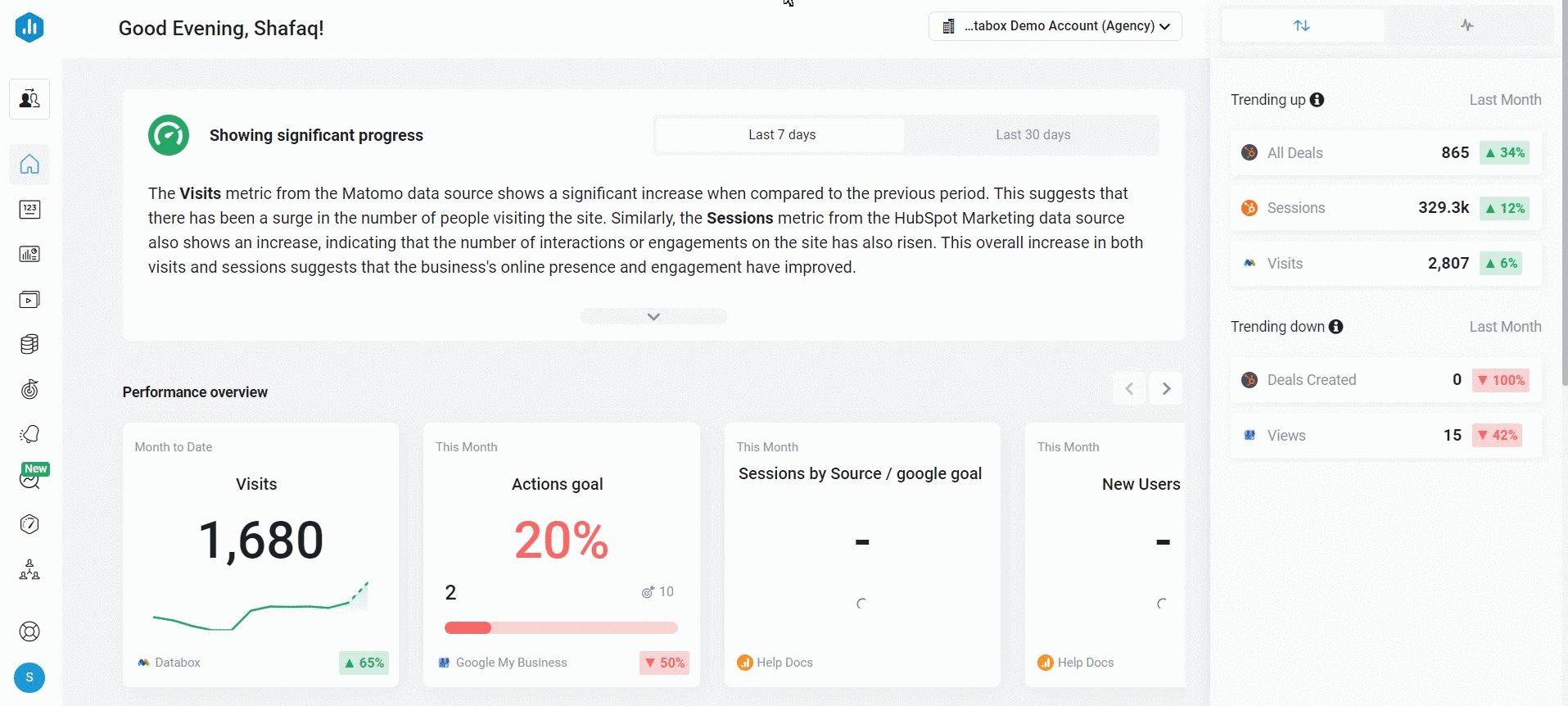Open the Alerts bell icon

29,434
